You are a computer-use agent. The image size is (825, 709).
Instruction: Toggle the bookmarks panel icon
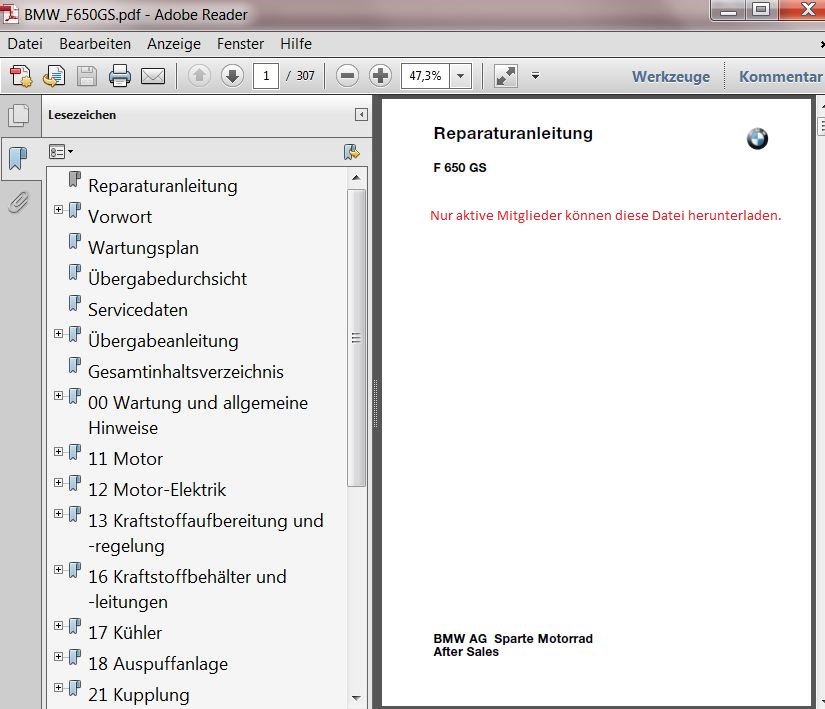(x=18, y=158)
